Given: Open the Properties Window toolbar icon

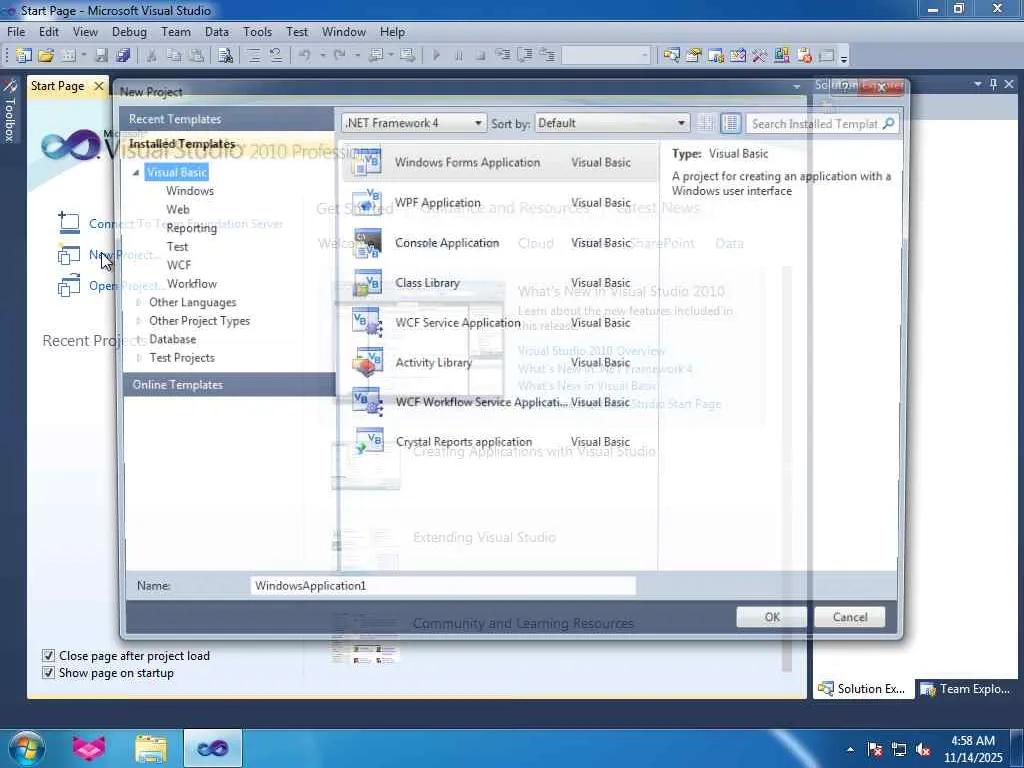Looking at the screenshot, I should coord(694,56).
